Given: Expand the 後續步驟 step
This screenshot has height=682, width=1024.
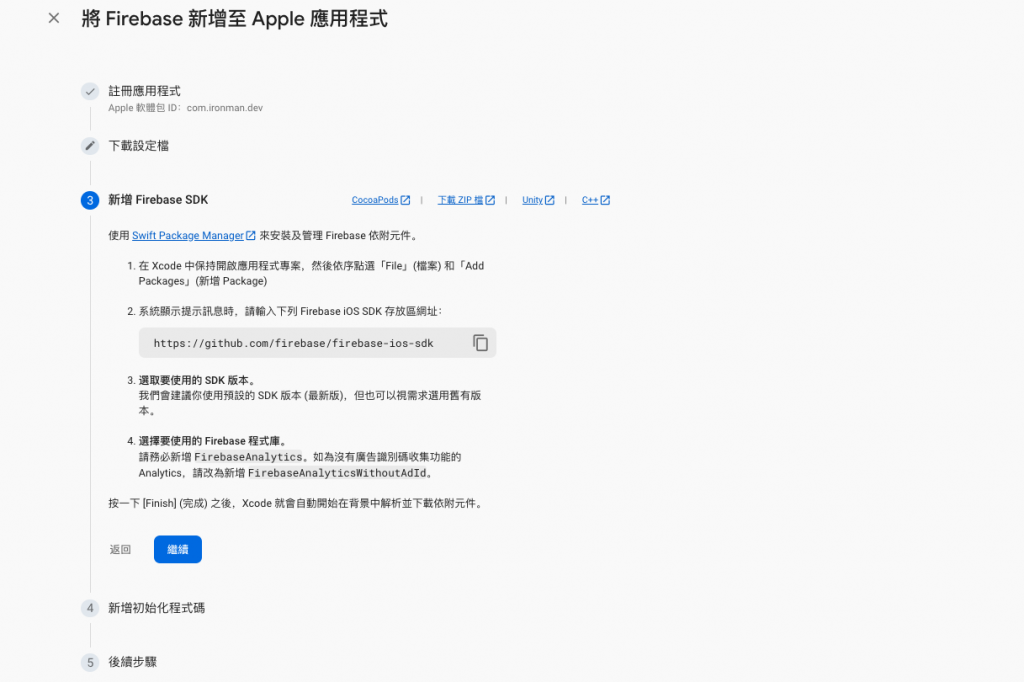Looking at the screenshot, I should 133,662.
